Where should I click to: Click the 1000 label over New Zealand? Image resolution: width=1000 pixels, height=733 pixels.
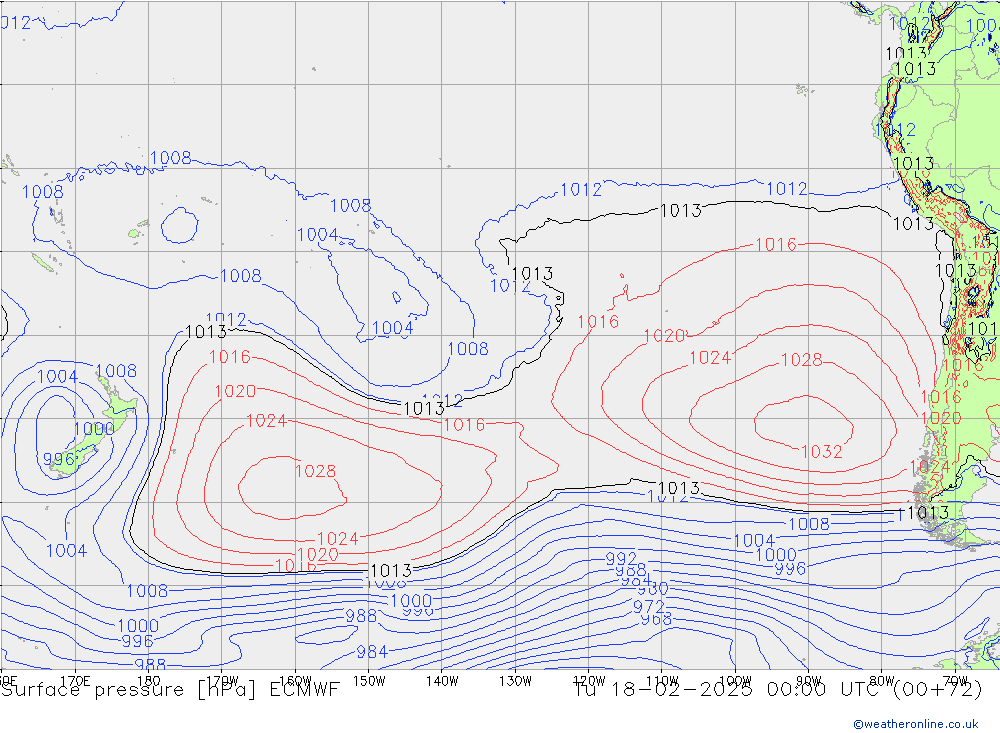click(94, 429)
